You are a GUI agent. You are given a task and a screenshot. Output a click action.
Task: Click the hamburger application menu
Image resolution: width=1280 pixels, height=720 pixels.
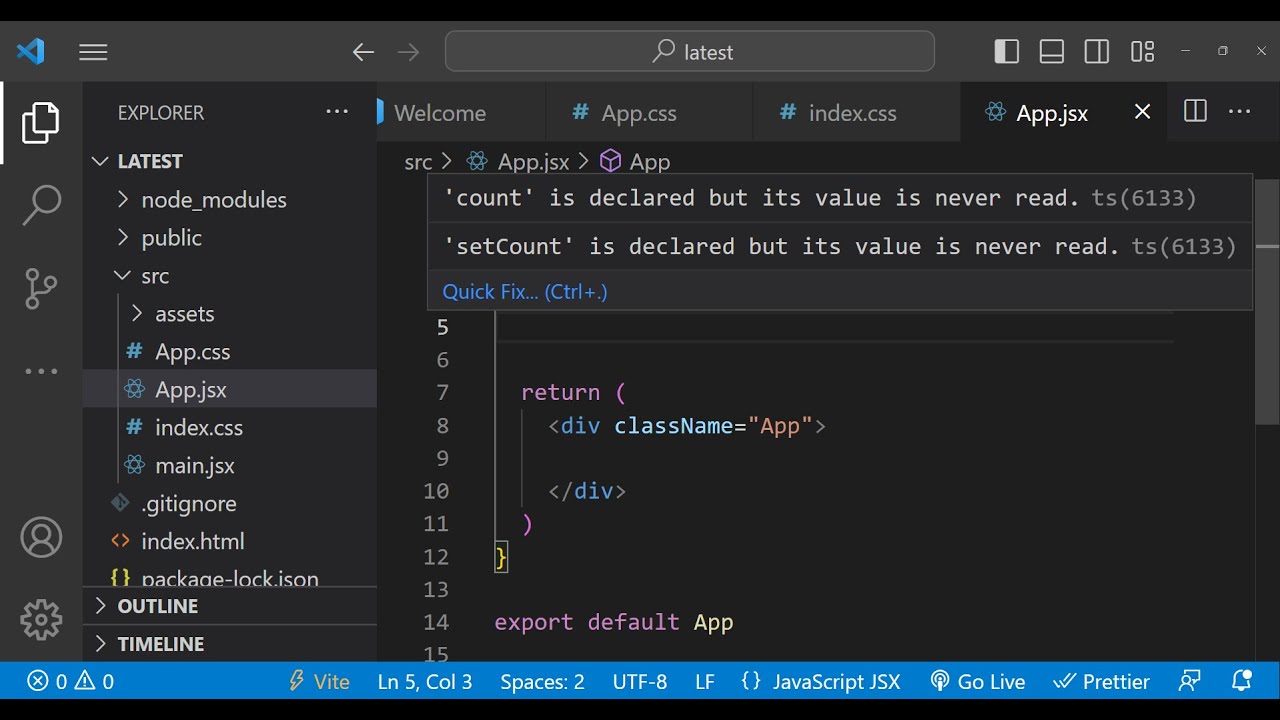tap(93, 52)
